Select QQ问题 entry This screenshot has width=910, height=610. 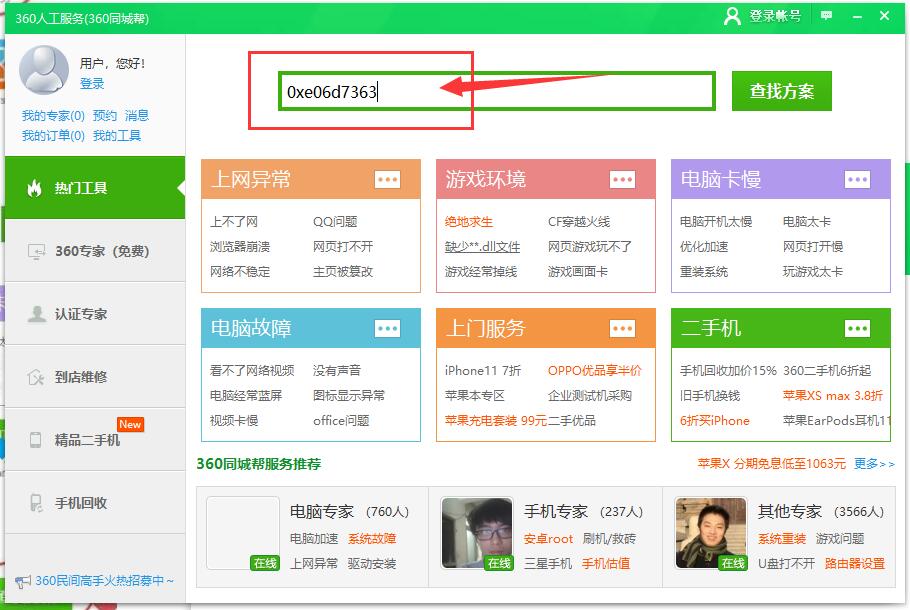tap(335, 222)
